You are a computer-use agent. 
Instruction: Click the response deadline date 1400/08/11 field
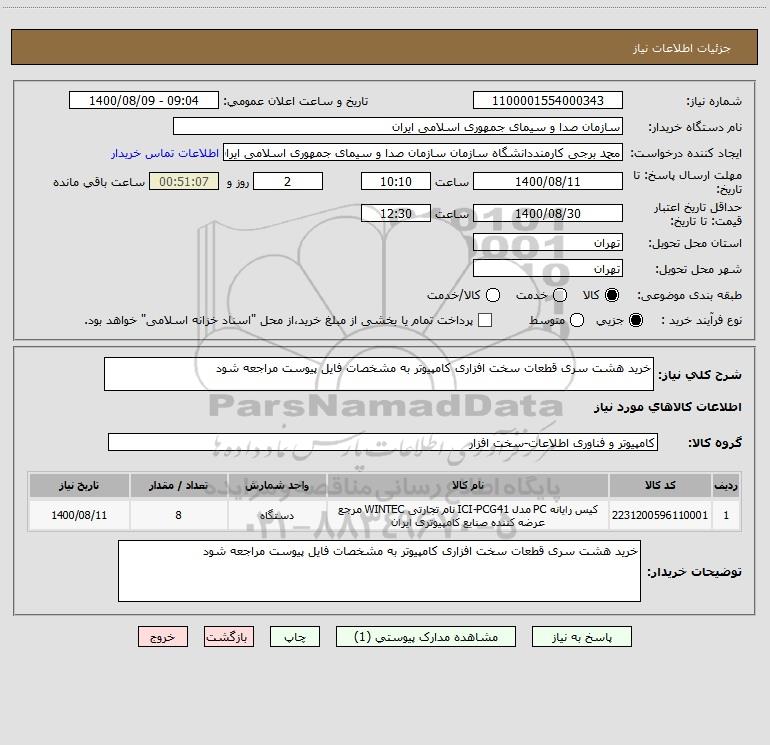pos(548,182)
